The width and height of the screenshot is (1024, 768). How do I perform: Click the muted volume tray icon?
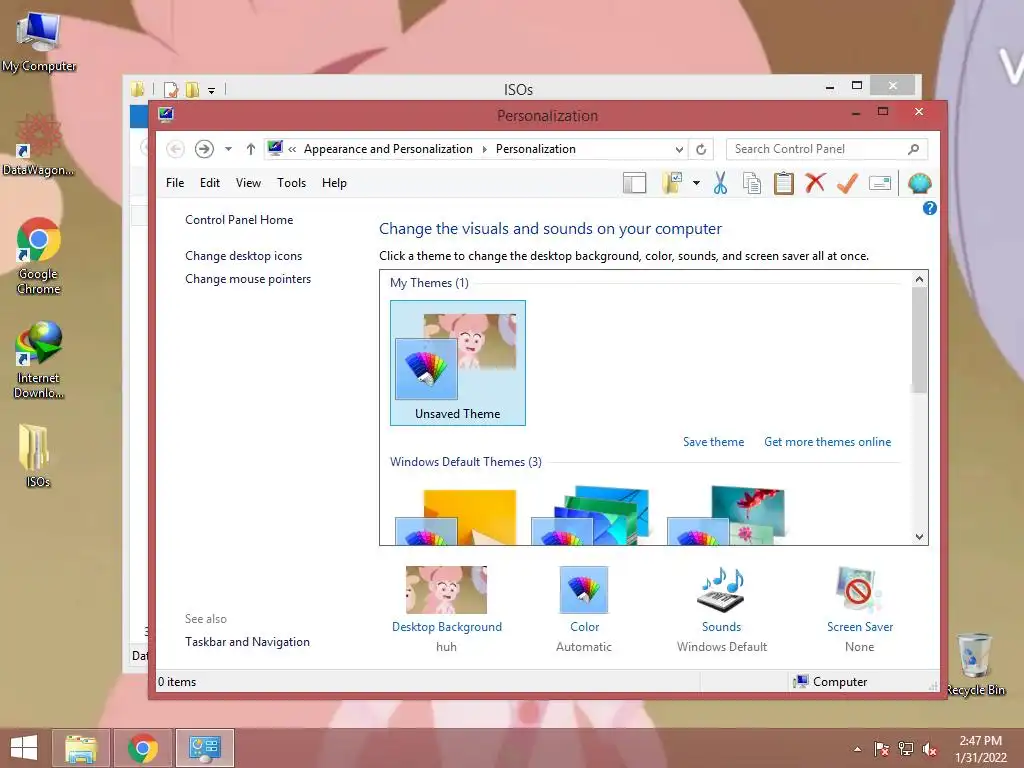coord(930,750)
